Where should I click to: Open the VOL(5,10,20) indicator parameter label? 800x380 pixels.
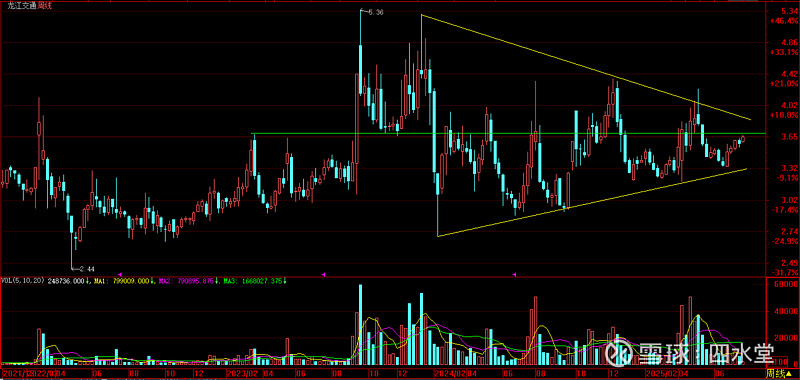pyautogui.click(x=23, y=281)
